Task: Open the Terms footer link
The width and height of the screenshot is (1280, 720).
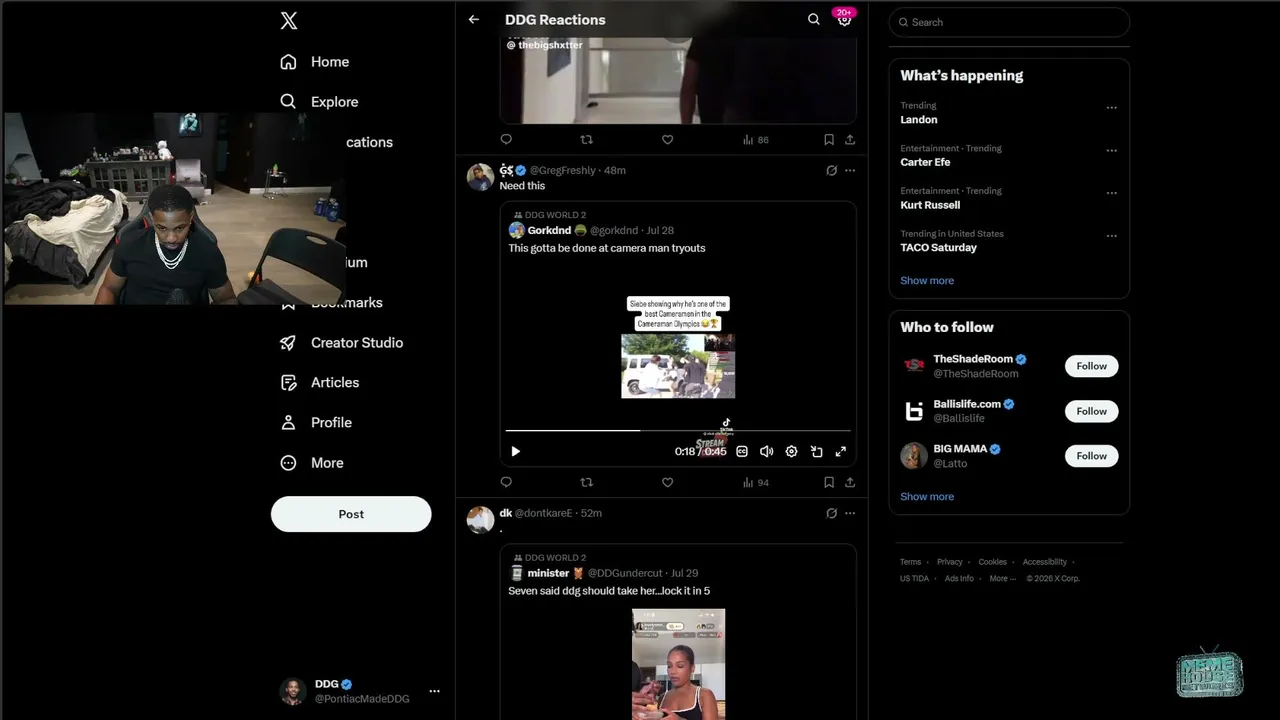Action: click(910, 562)
